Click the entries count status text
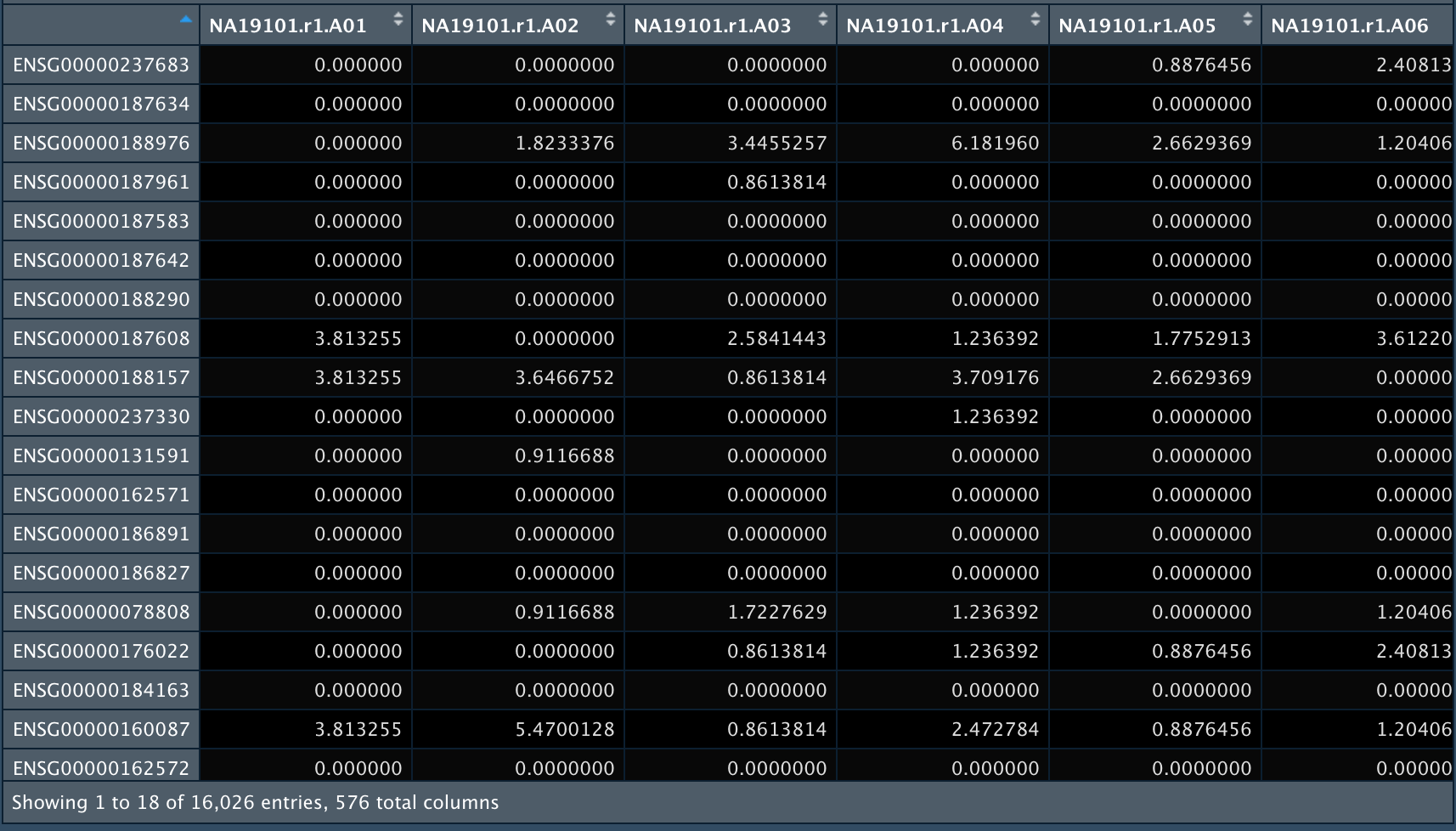The image size is (1456, 831). coord(256,803)
